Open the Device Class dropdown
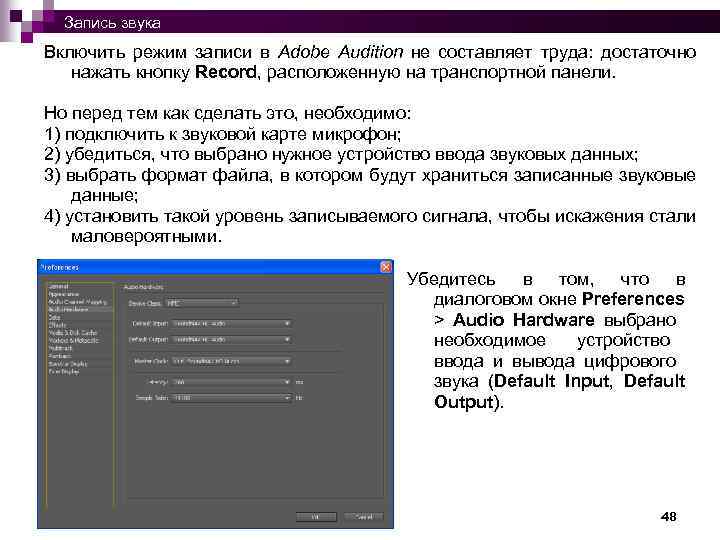This screenshot has height=540, width=720. click(x=202, y=303)
